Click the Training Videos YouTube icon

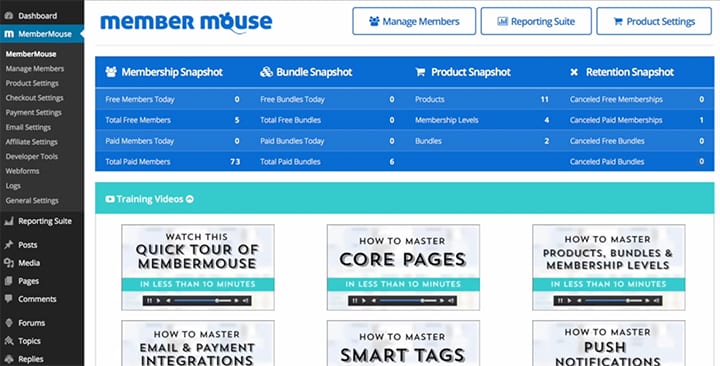[110, 199]
